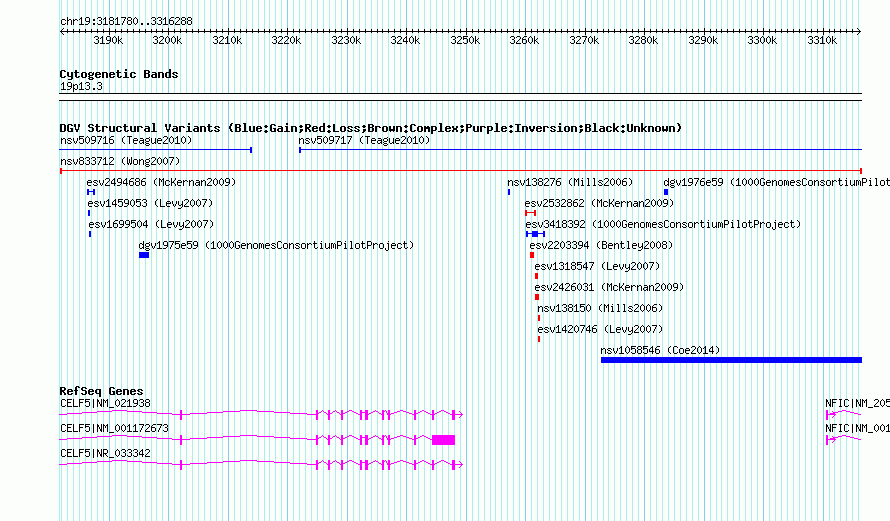
Task: Click dgv1976e59 variant label
Action: pyautogui.click(x=776, y=182)
